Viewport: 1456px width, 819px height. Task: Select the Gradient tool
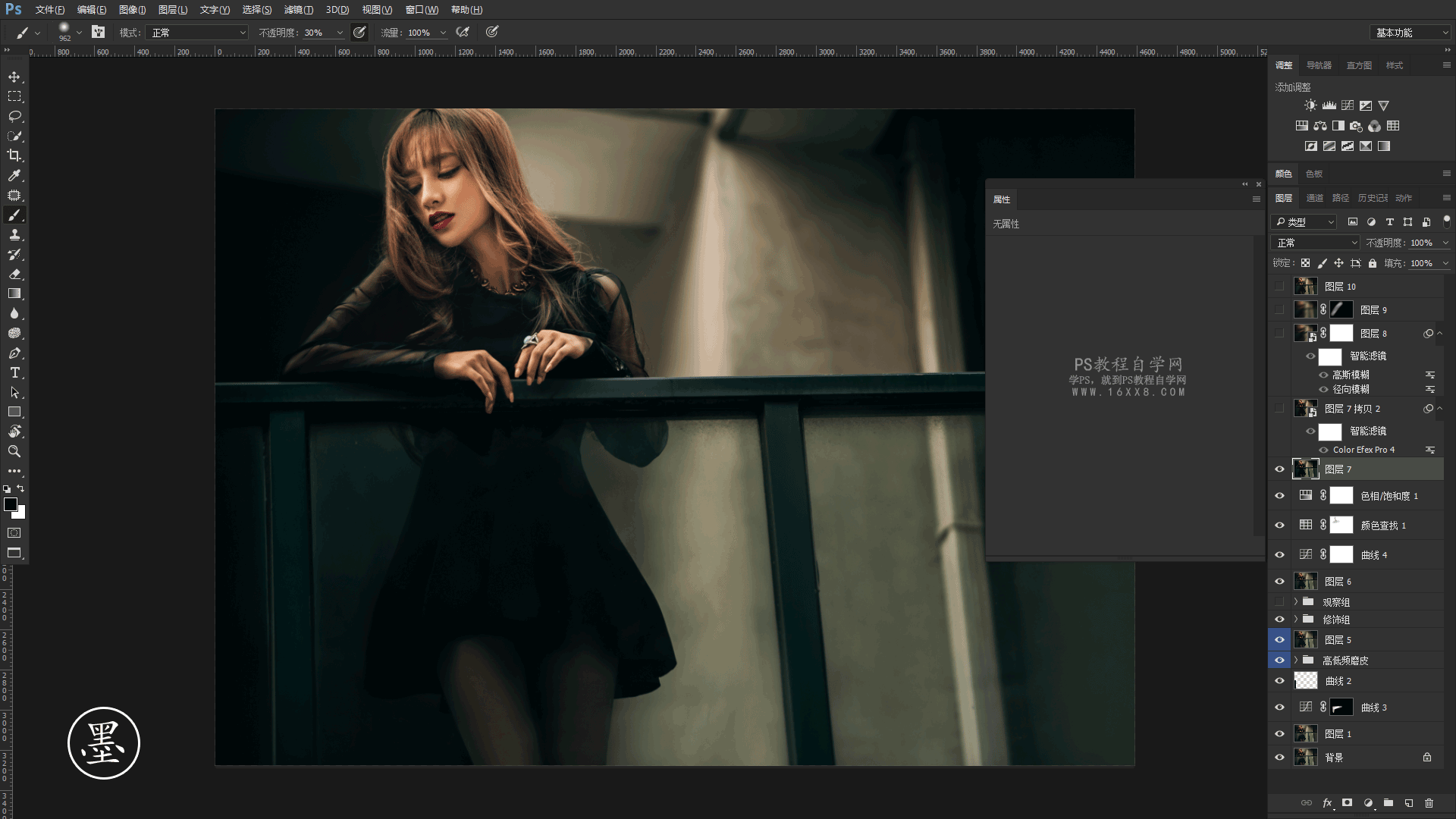[14, 293]
